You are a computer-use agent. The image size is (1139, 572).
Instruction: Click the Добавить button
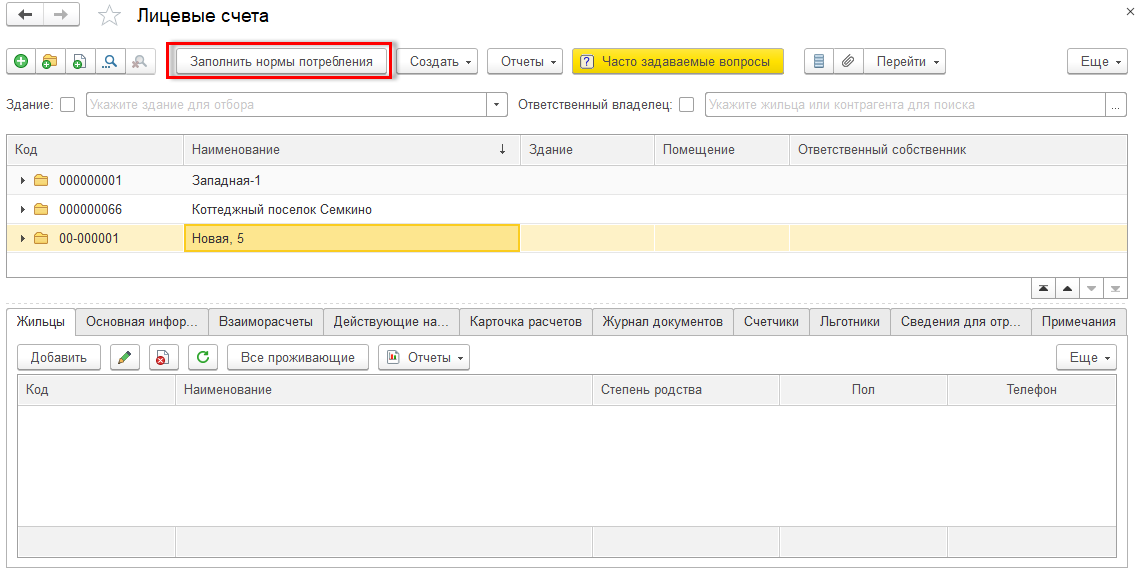(x=59, y=357)
